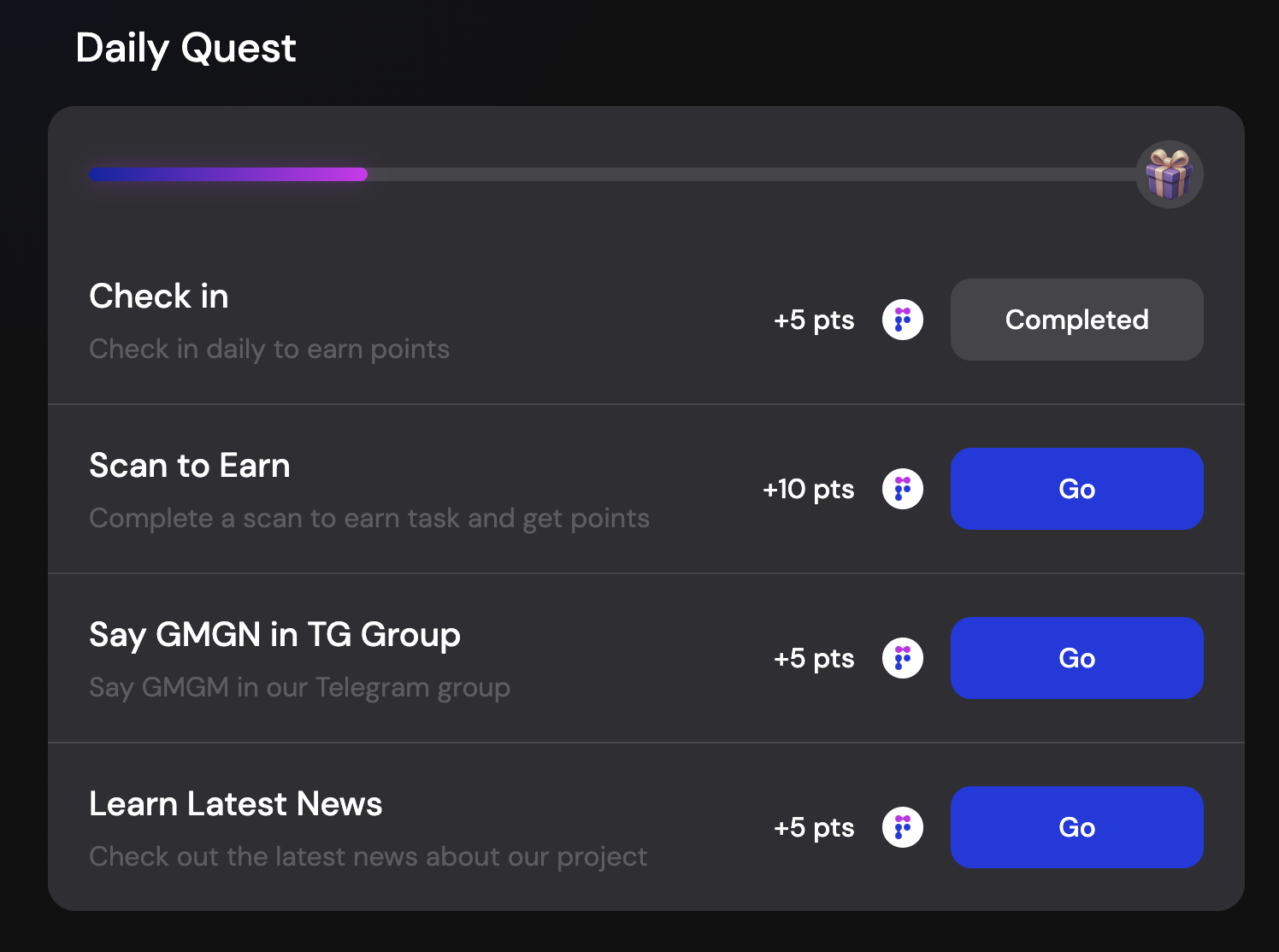
Task: Click the +10 pts reward label
Action: click(808, 489)
